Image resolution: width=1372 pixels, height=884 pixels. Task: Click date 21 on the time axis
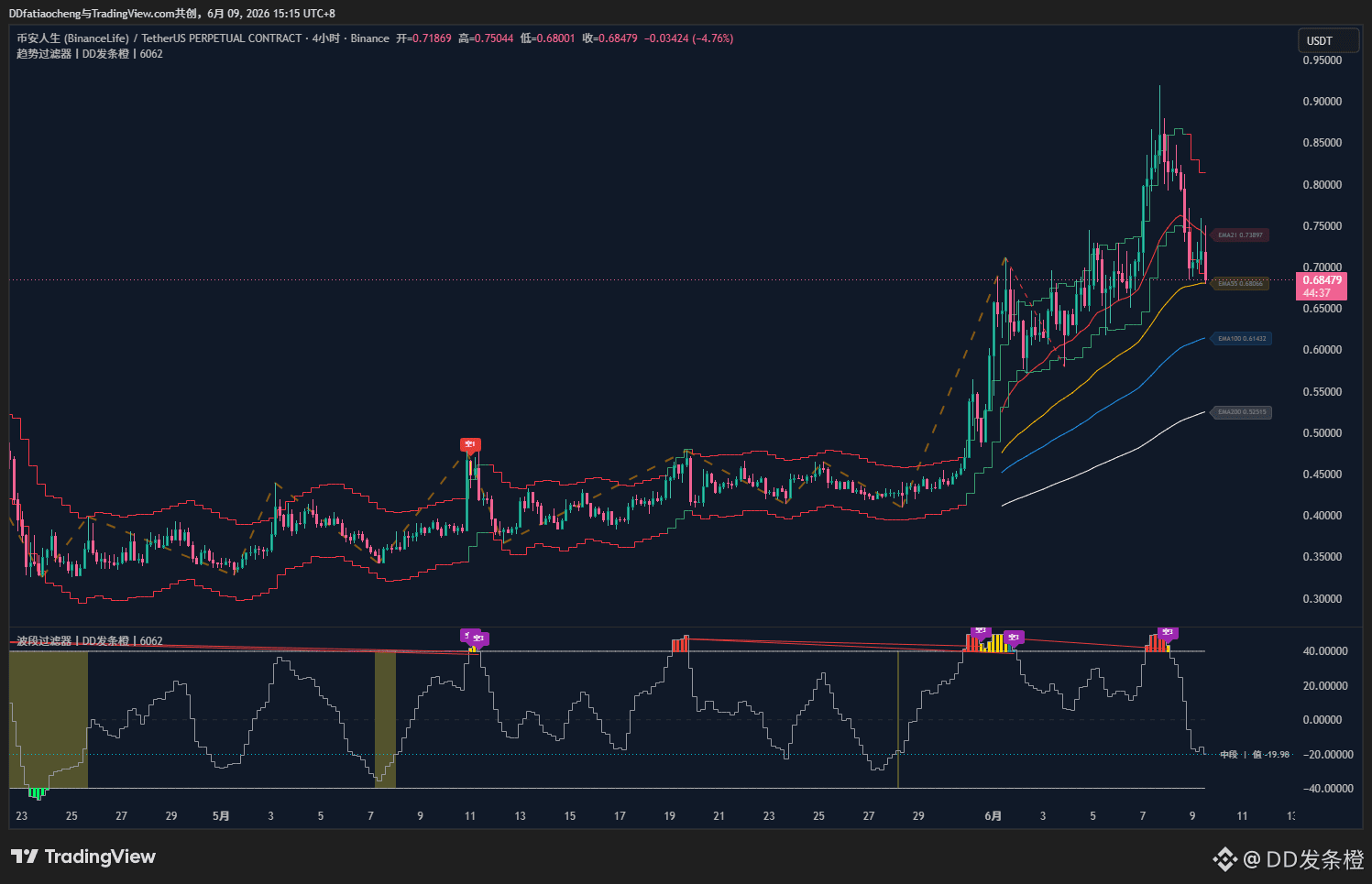tap(719, 816)
